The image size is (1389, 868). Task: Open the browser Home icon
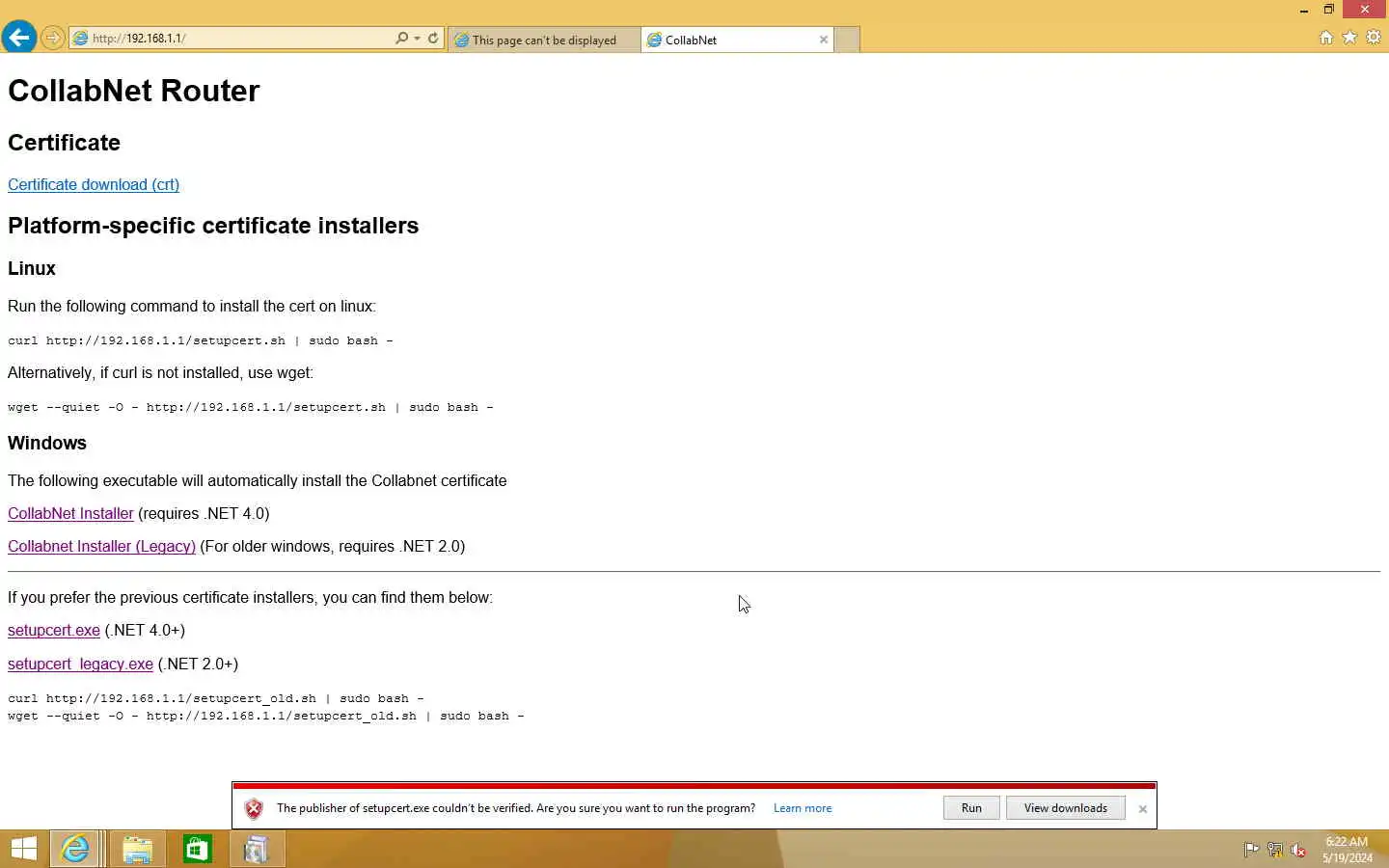point(1325,38)
